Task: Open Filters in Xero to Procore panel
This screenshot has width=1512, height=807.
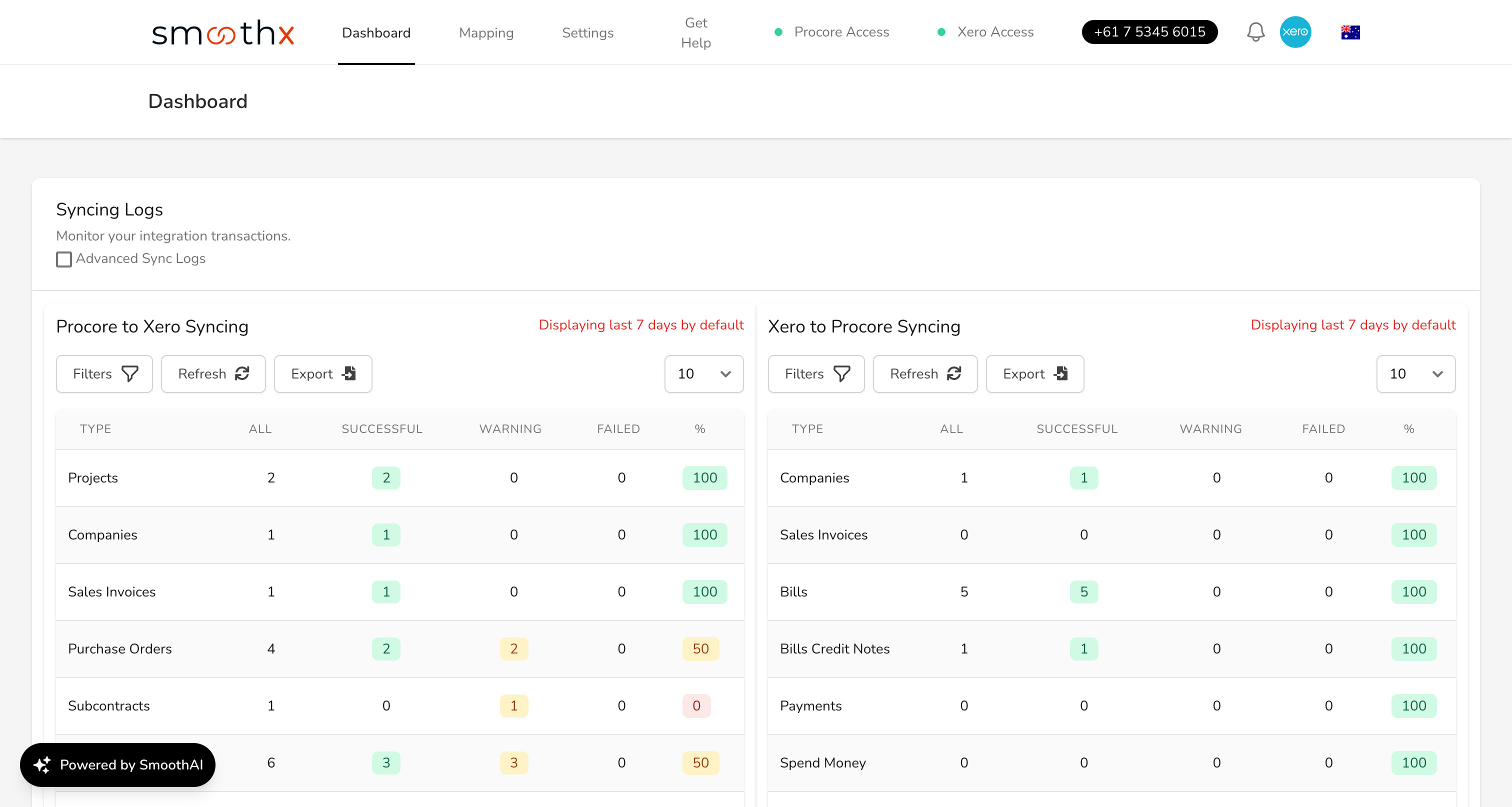Action: 816,374
